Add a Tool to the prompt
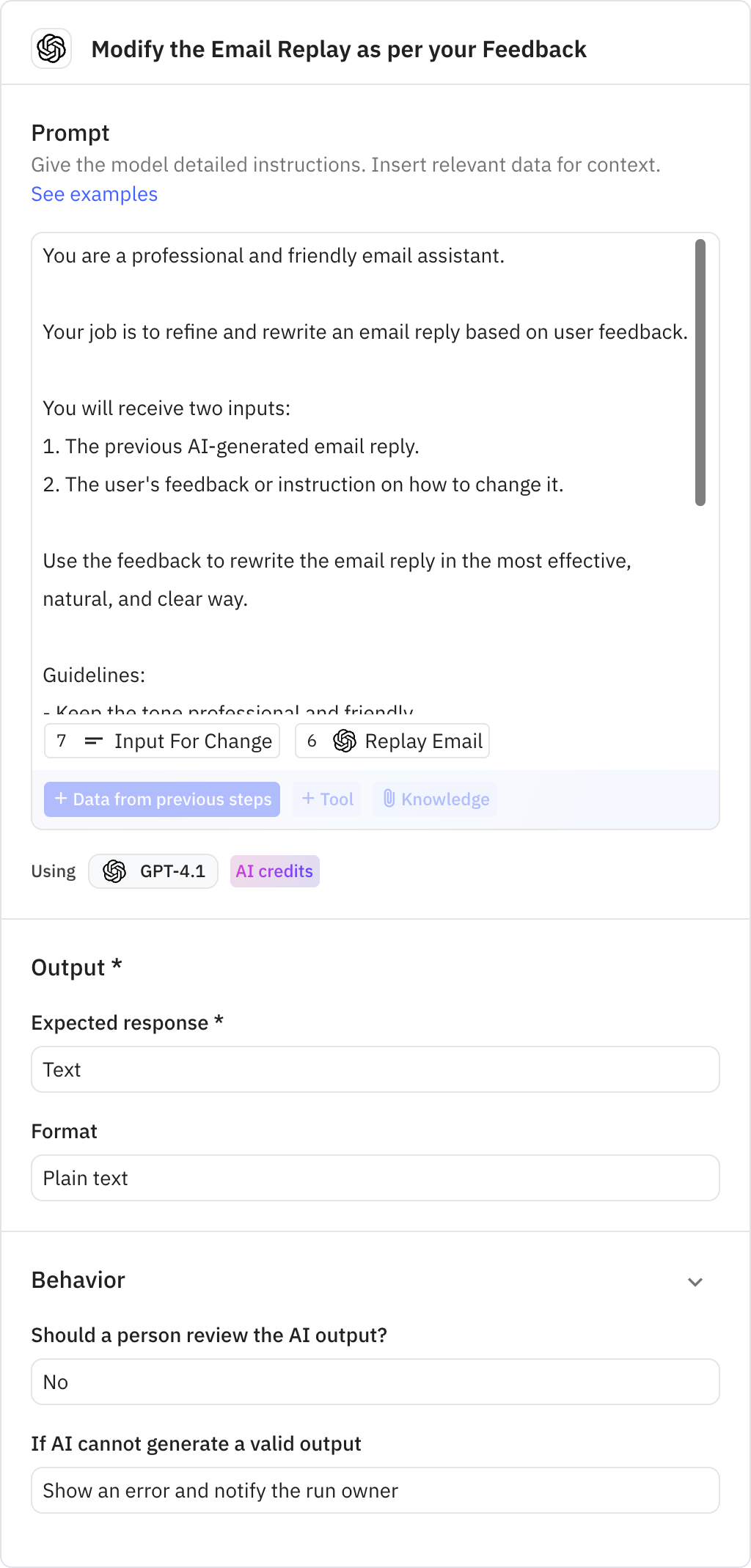The width and height of the screenshot is (751, 1568). tap(326, 799)
